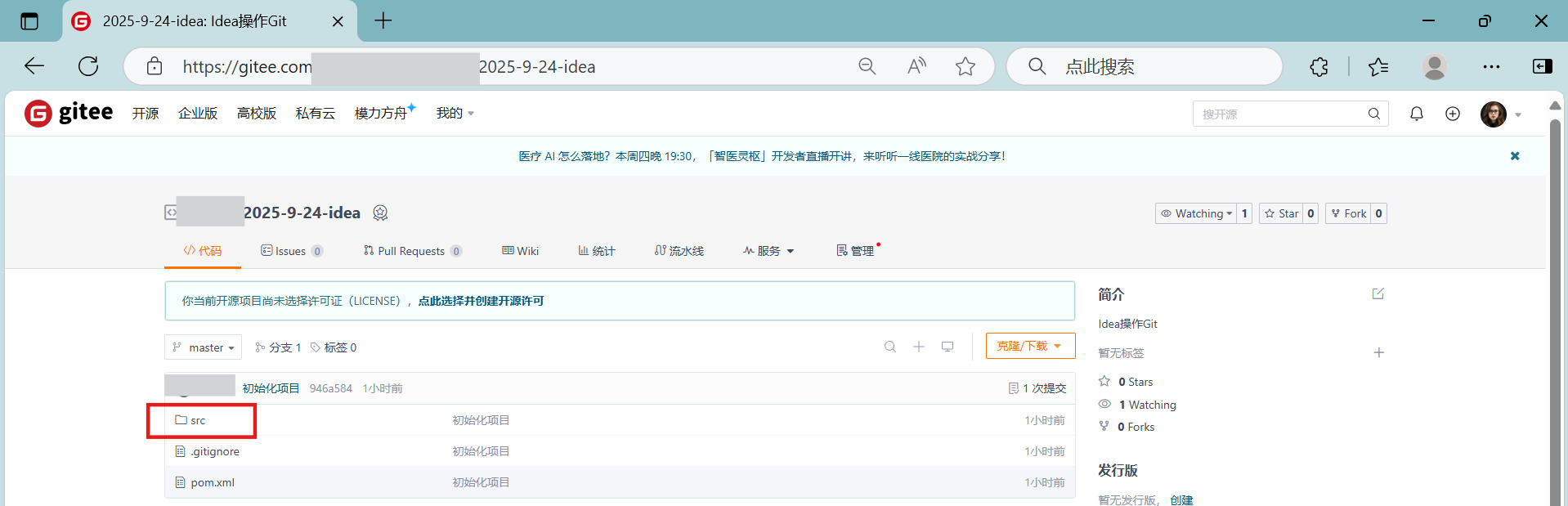
Task: Click the tab actions icon in title bar
Action: click(x=29, y=21)
